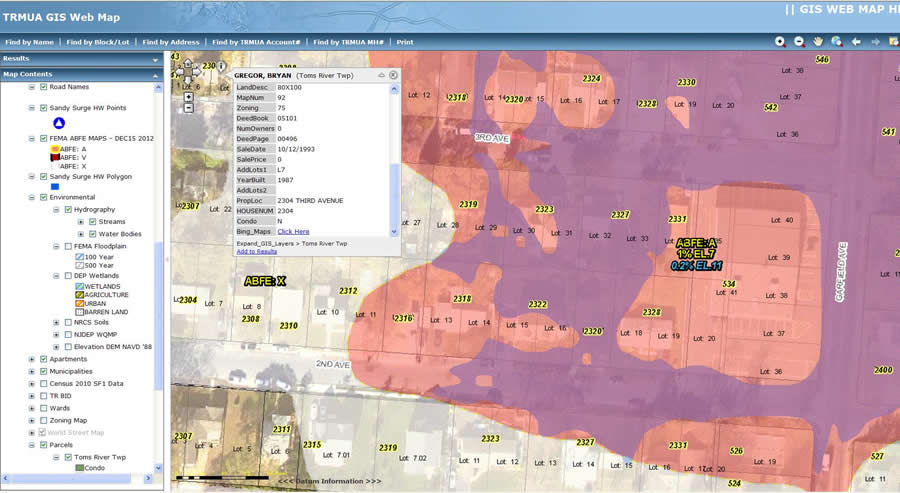The height and width of the screenshot is (493, 900).
Task: Activate the pan hand tool
Action: click(x=818, y=42)
